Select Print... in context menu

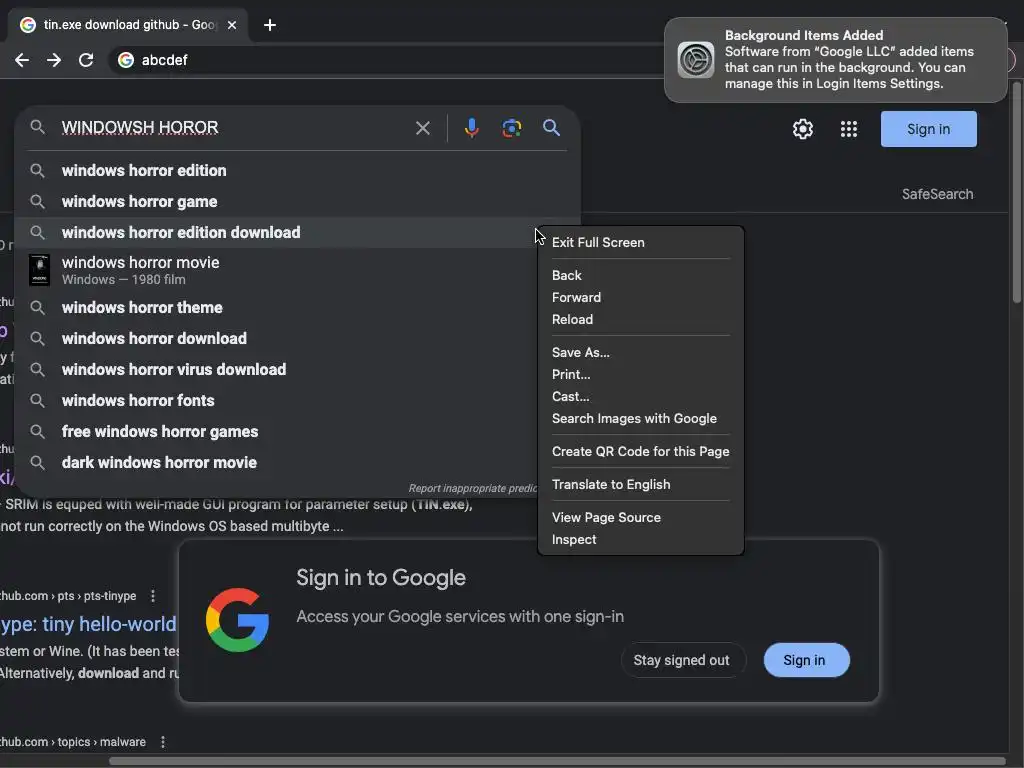[x=641, y=375]
